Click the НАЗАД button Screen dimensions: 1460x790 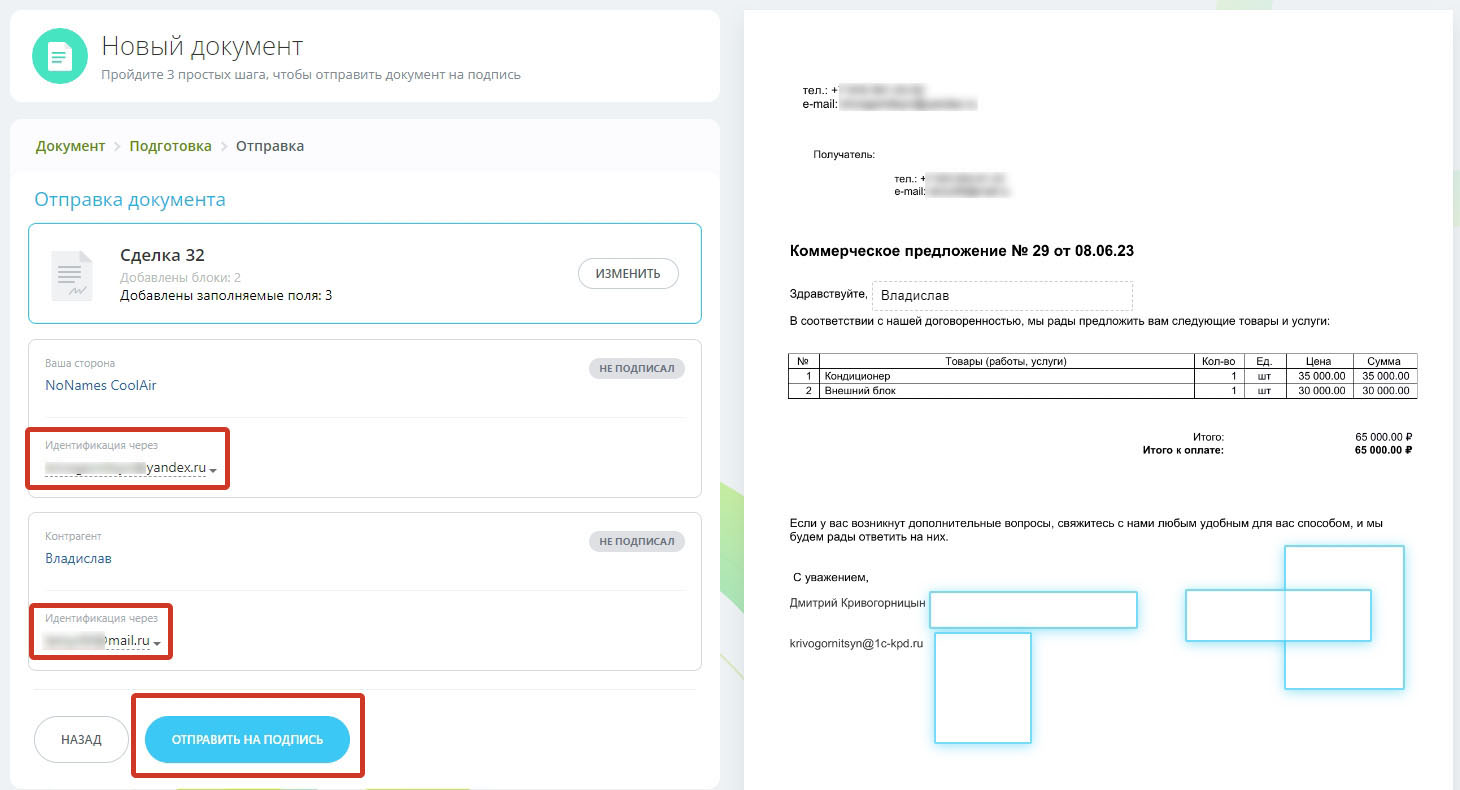pos(80,739)
